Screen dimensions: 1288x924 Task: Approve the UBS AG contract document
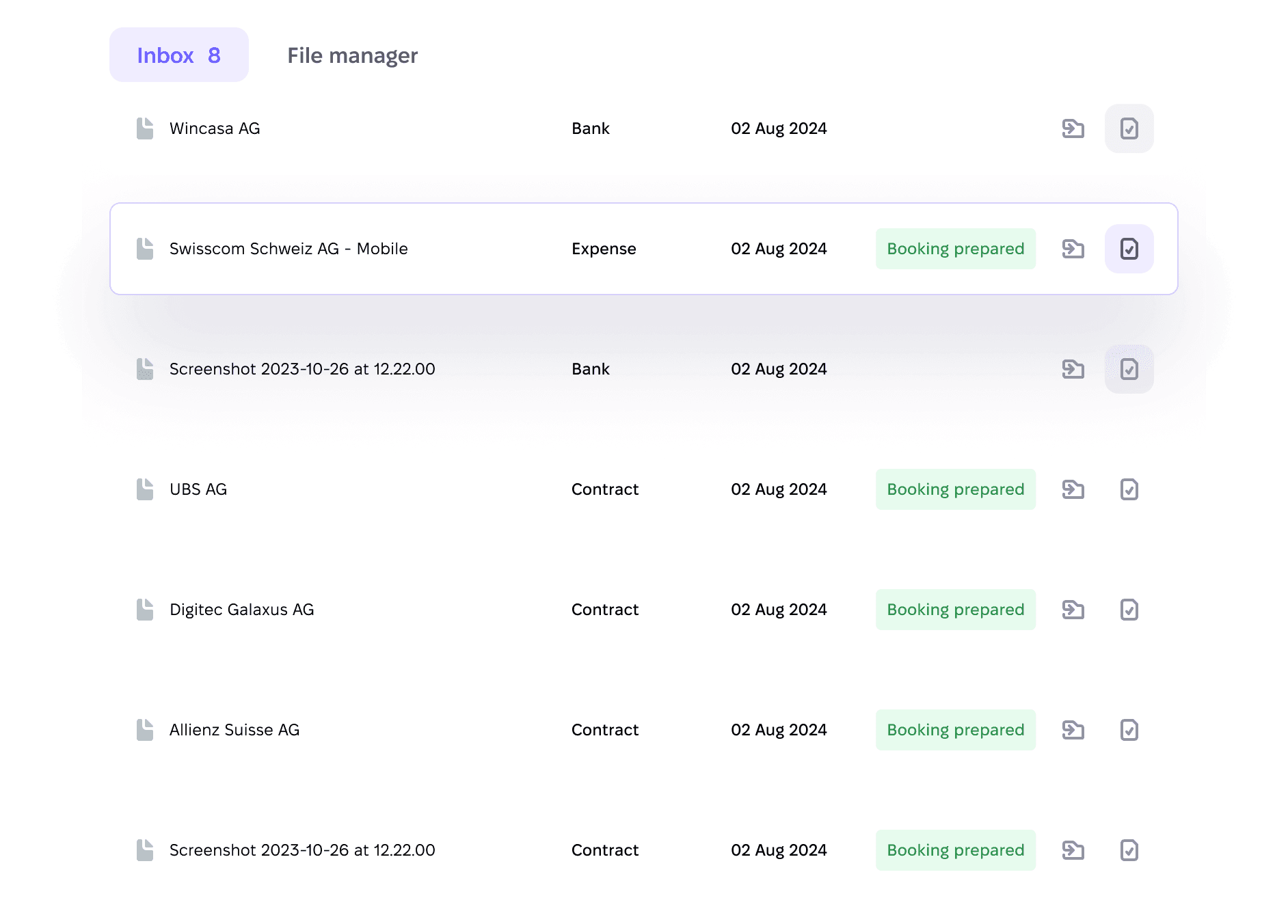[1129, 489]
